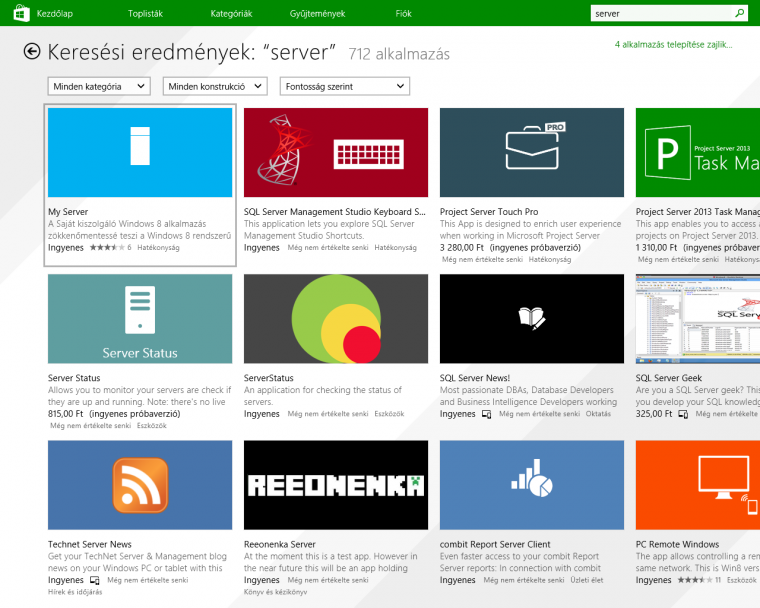Open the teal Server Status tile
This screenshot has width=760, height=608.
click(x=140, y=319)
